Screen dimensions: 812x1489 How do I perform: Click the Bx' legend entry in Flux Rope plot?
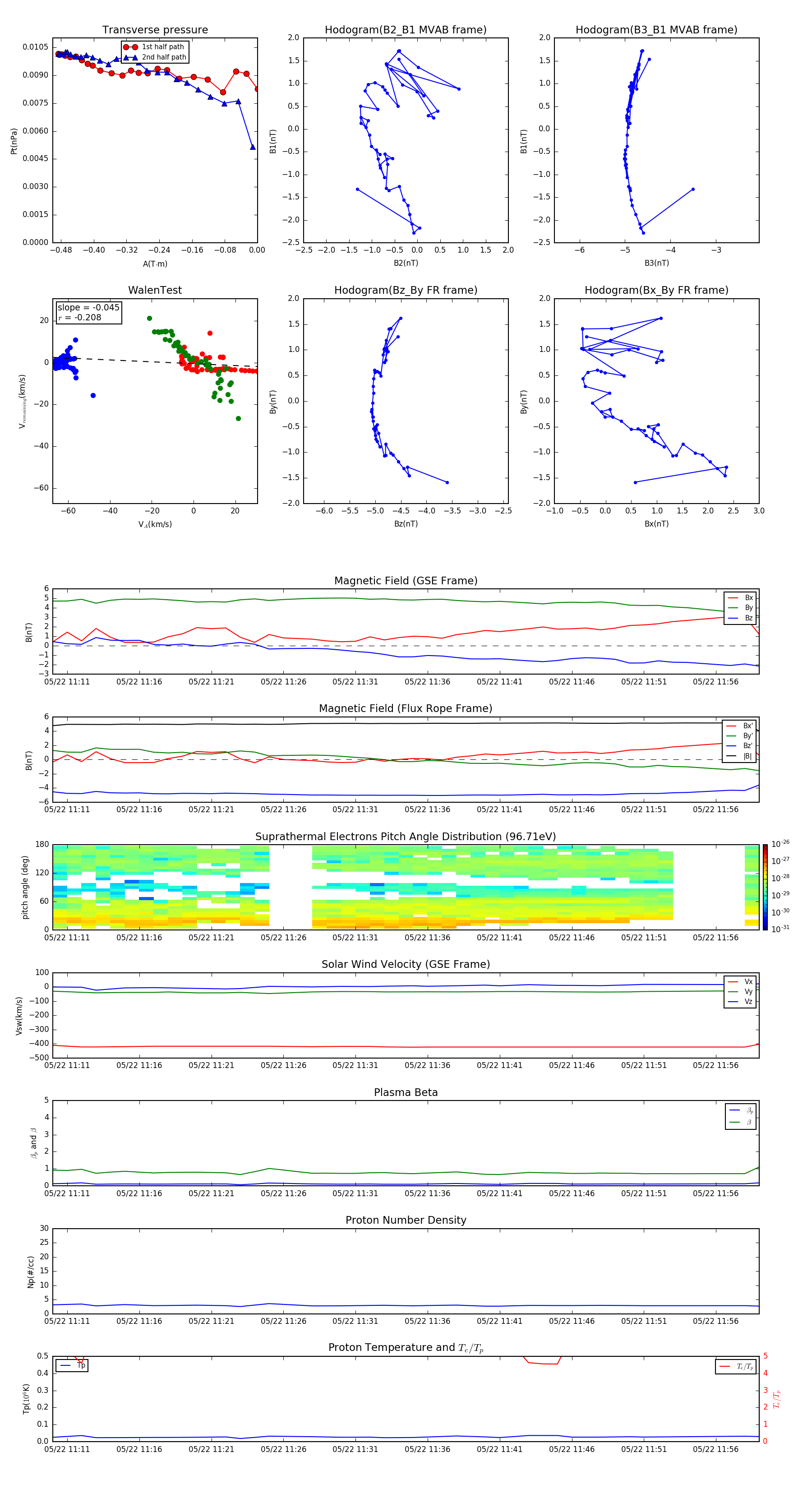coord(740,726)
